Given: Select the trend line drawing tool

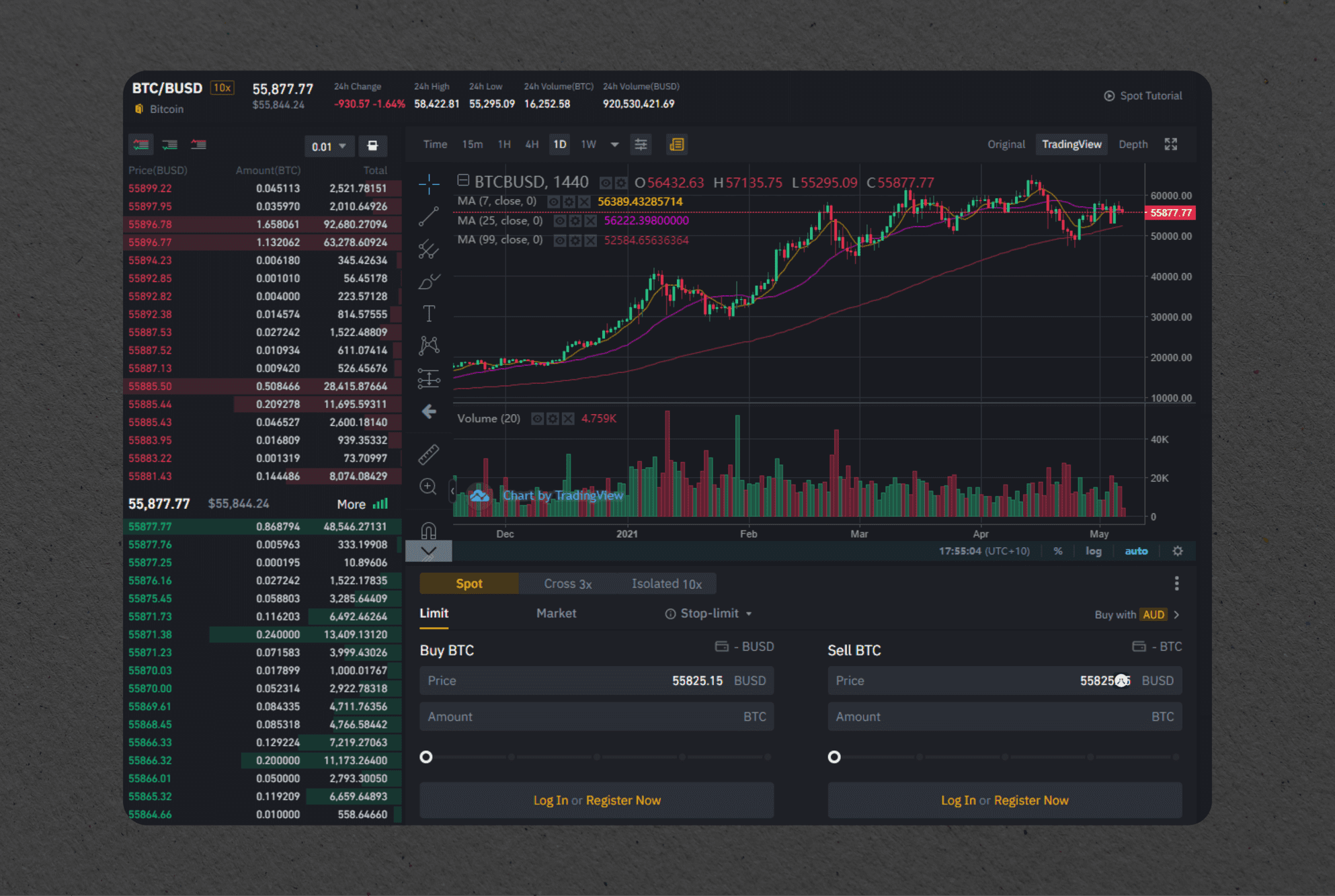Looking at the screenshot, I should (429, 216).
